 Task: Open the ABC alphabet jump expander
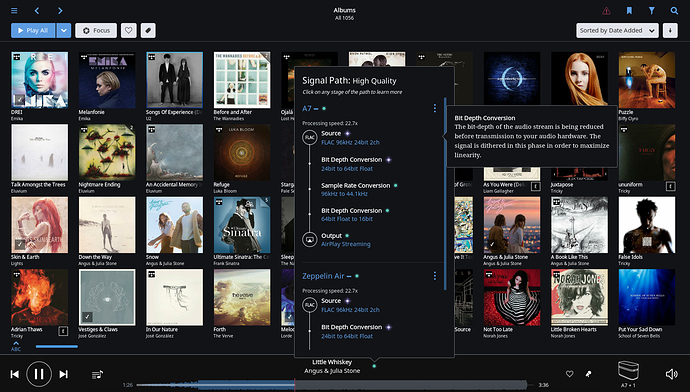coord(16,346)
